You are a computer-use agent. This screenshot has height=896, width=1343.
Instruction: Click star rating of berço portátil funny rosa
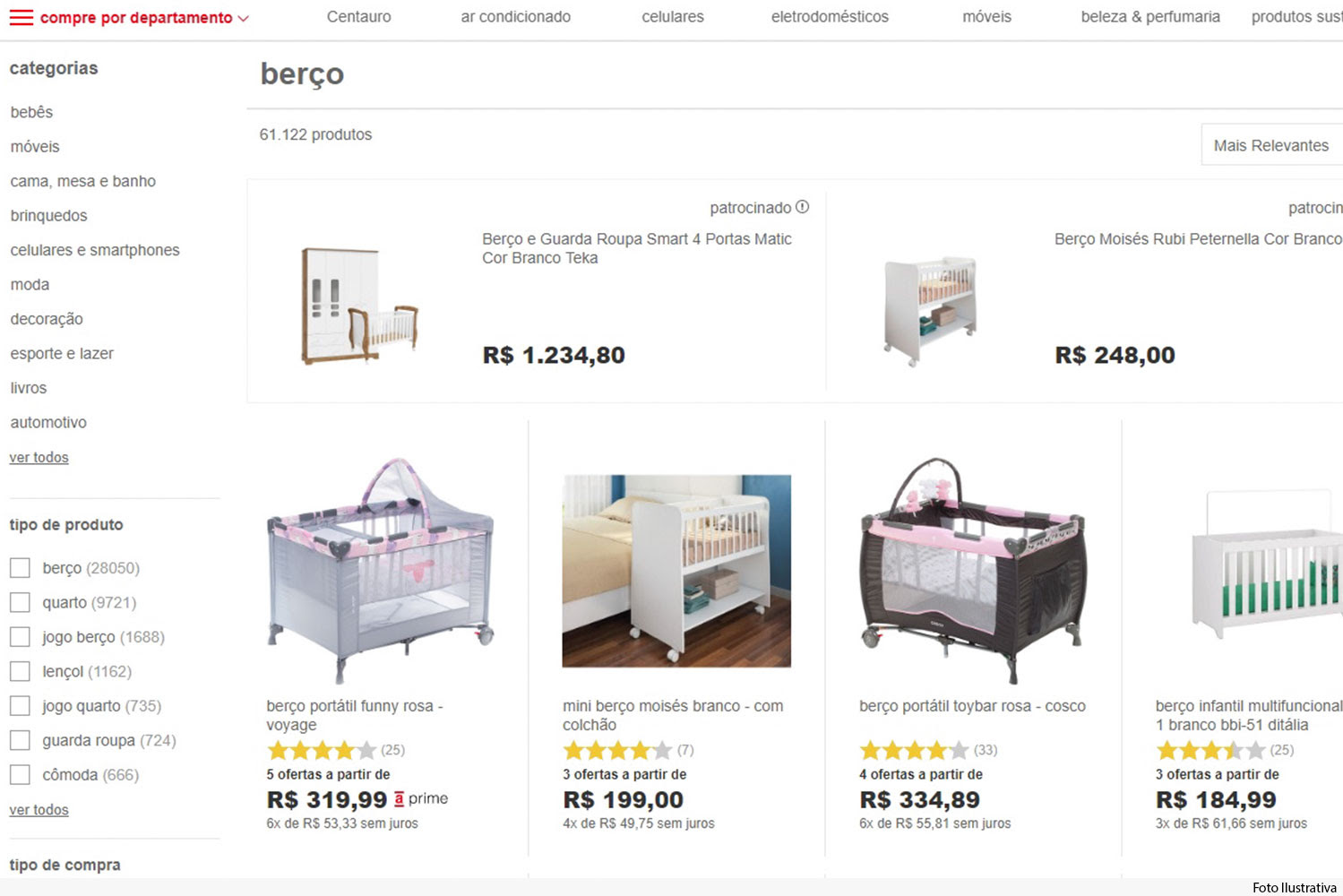click(x=322, y=750)
